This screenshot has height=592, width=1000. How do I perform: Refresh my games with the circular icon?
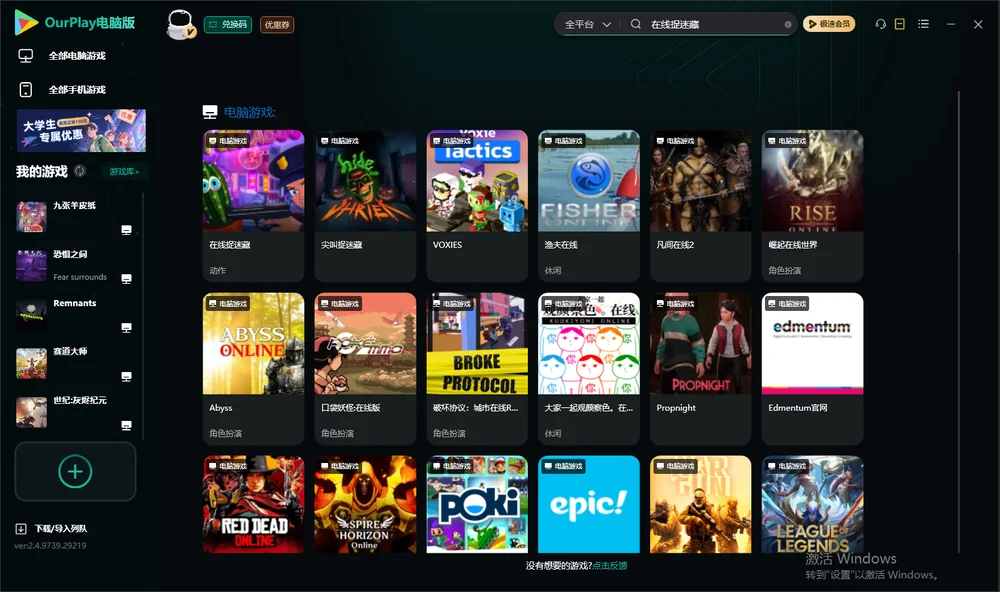80,171
